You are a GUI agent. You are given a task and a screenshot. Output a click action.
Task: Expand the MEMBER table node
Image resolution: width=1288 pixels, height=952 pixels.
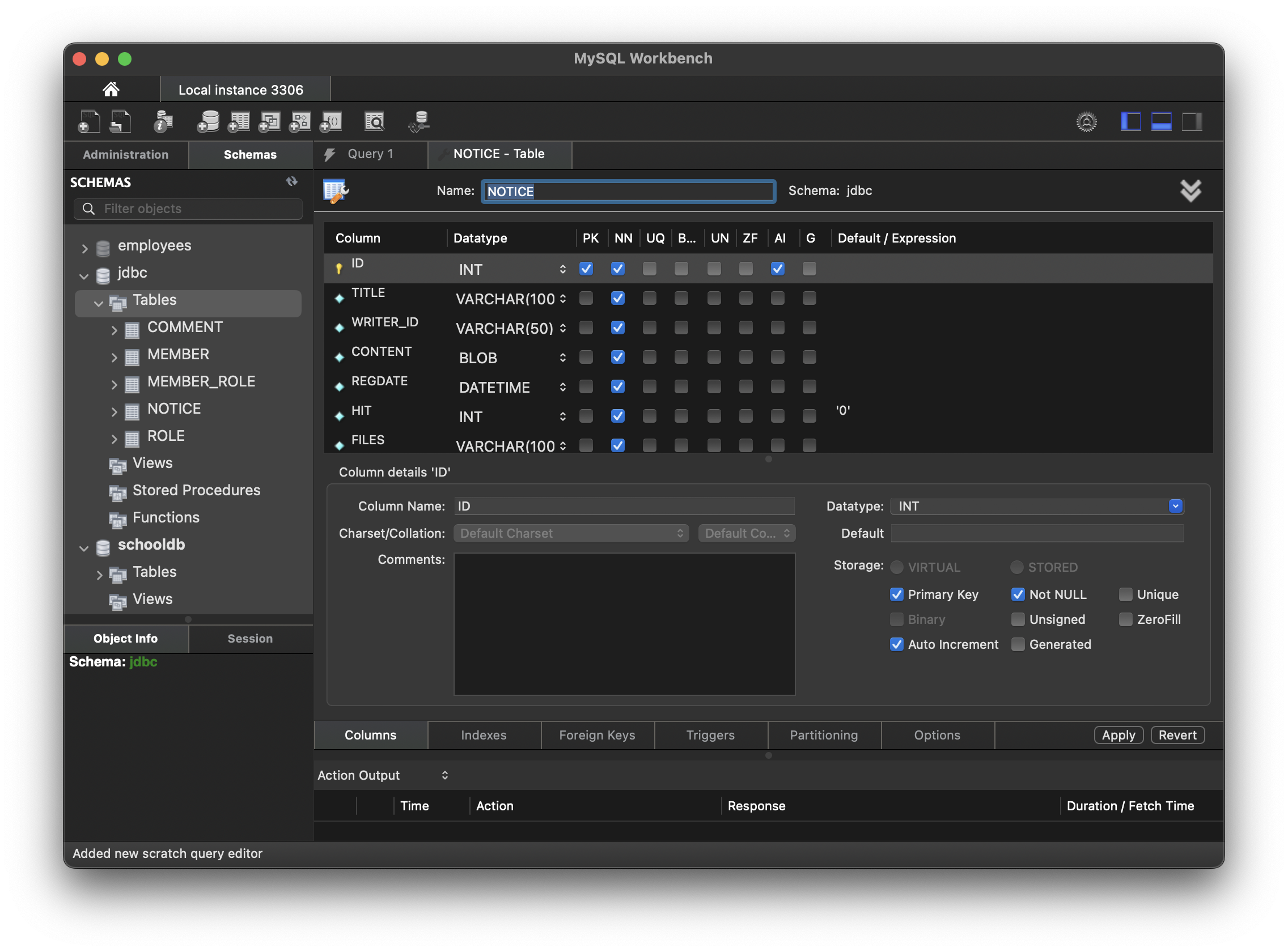pos(114,358)
